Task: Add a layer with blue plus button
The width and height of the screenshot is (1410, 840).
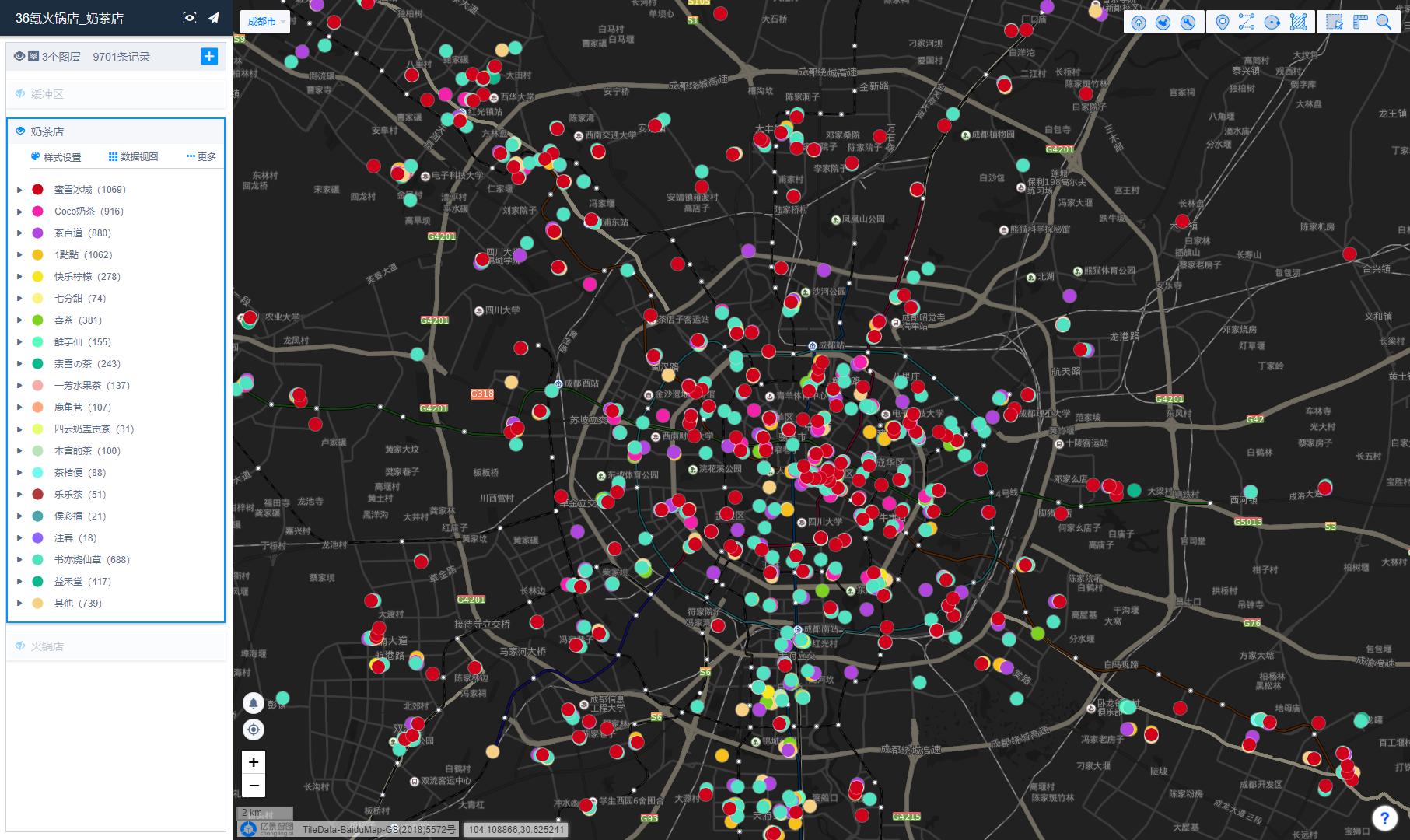Action: 209,56
